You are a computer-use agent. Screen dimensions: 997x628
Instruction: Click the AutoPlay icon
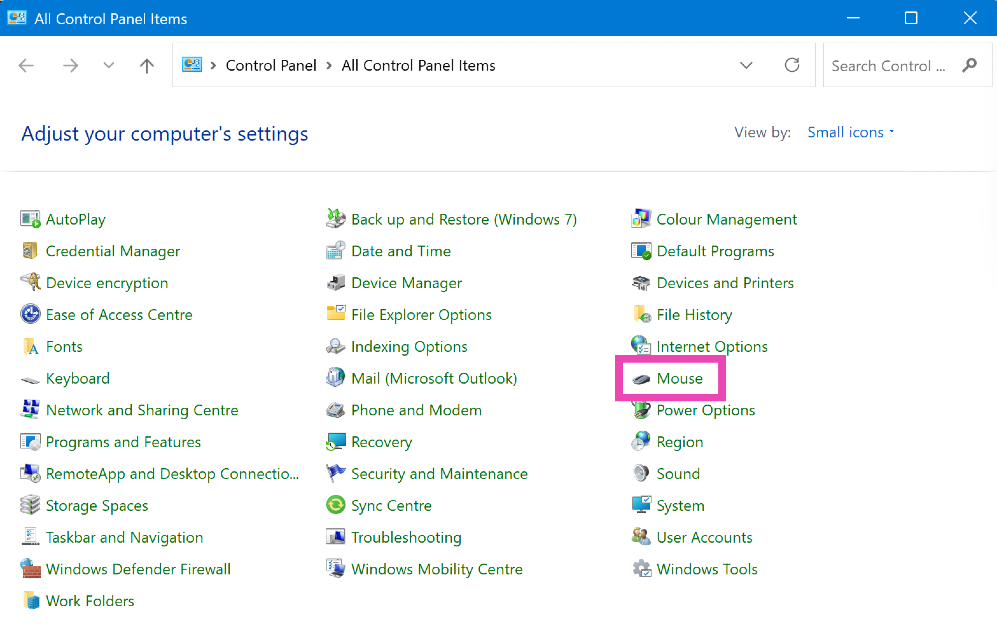click(30, 219)
